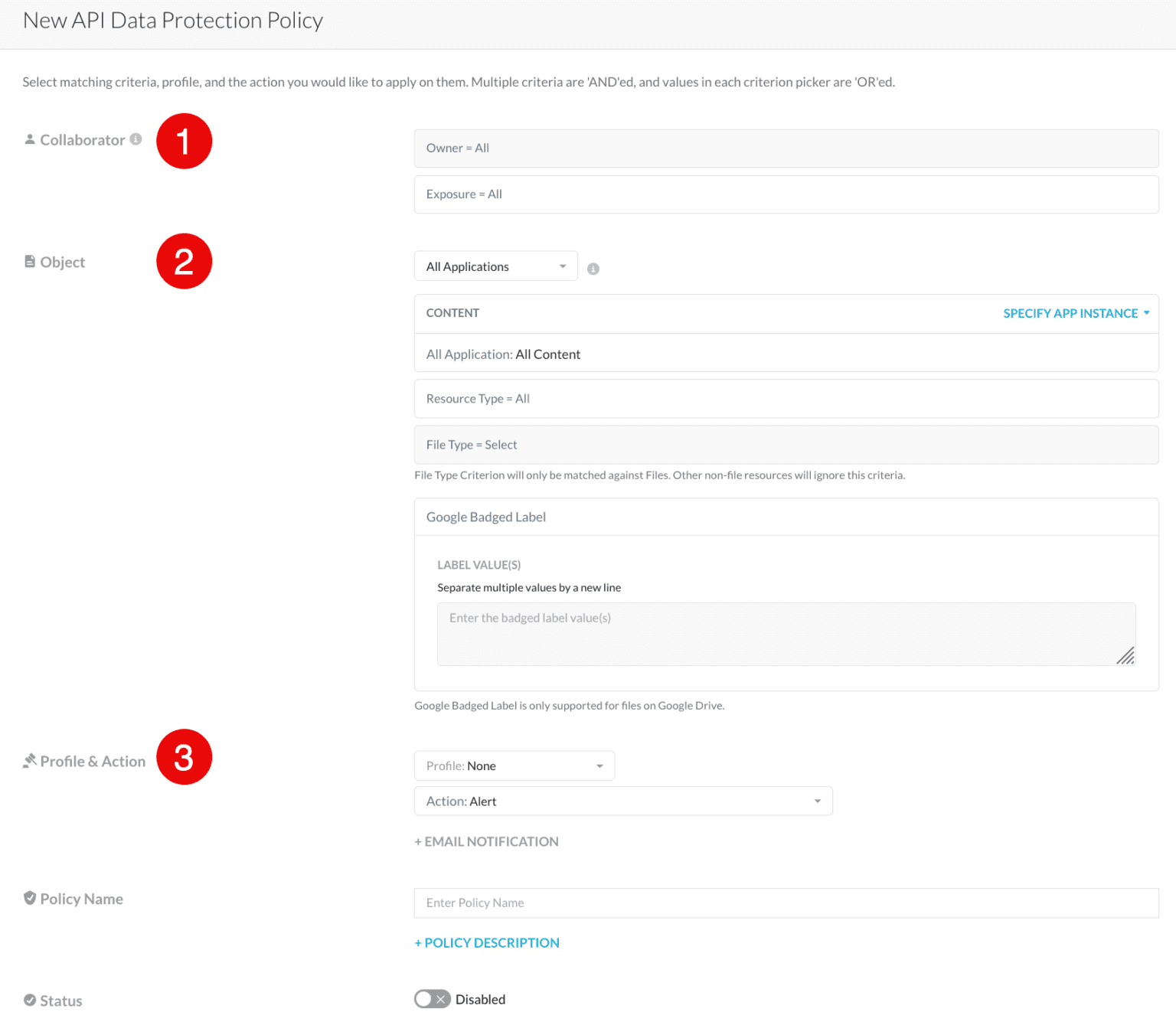Open the Profile: None selector
Image resolution: width=1176 pixels, height=1025 pixels.
click(x=514, y=765)
